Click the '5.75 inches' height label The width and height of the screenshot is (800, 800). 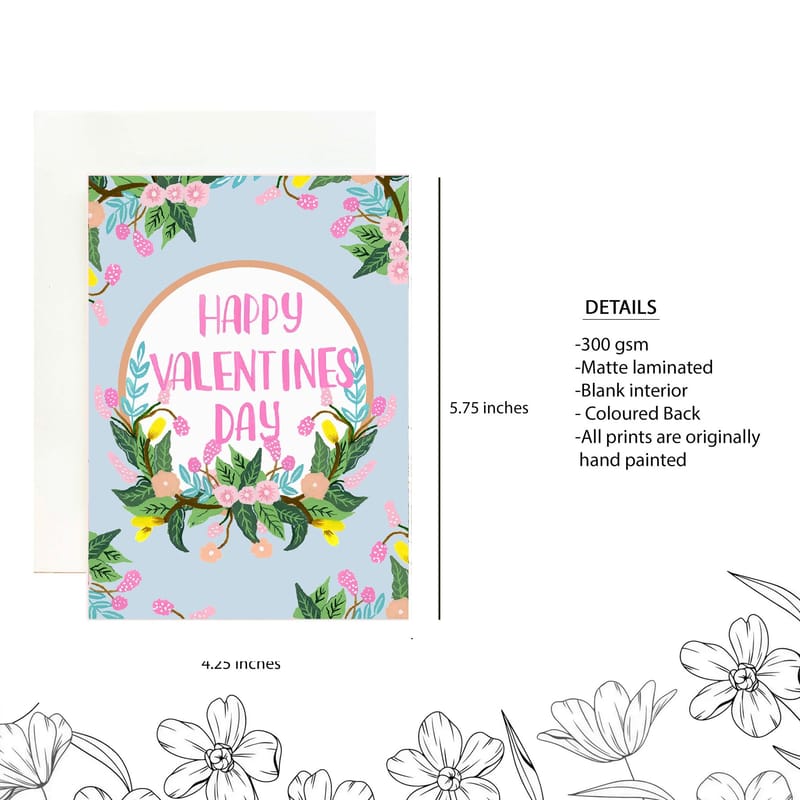pyautogui.click(x=489, y=408)
